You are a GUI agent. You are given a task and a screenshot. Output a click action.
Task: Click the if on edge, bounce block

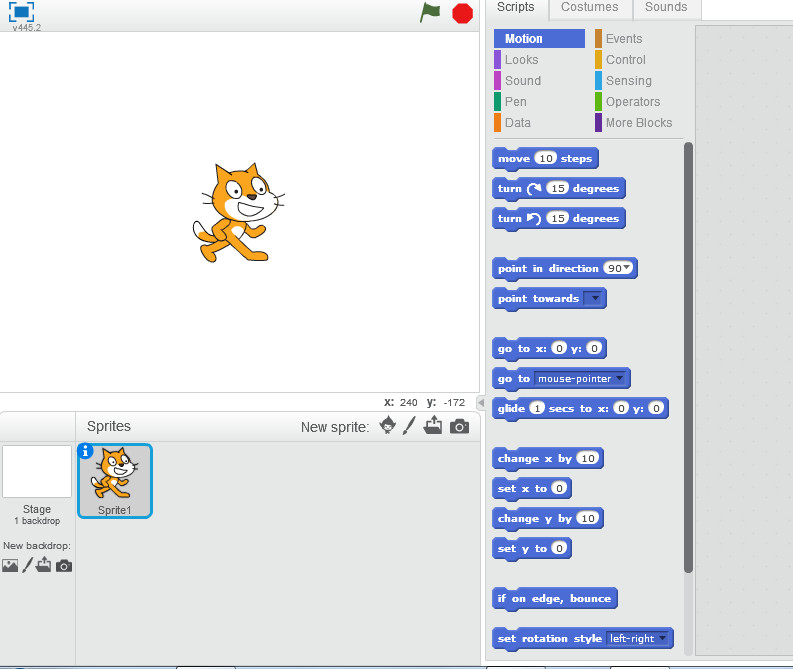[554, 599]
